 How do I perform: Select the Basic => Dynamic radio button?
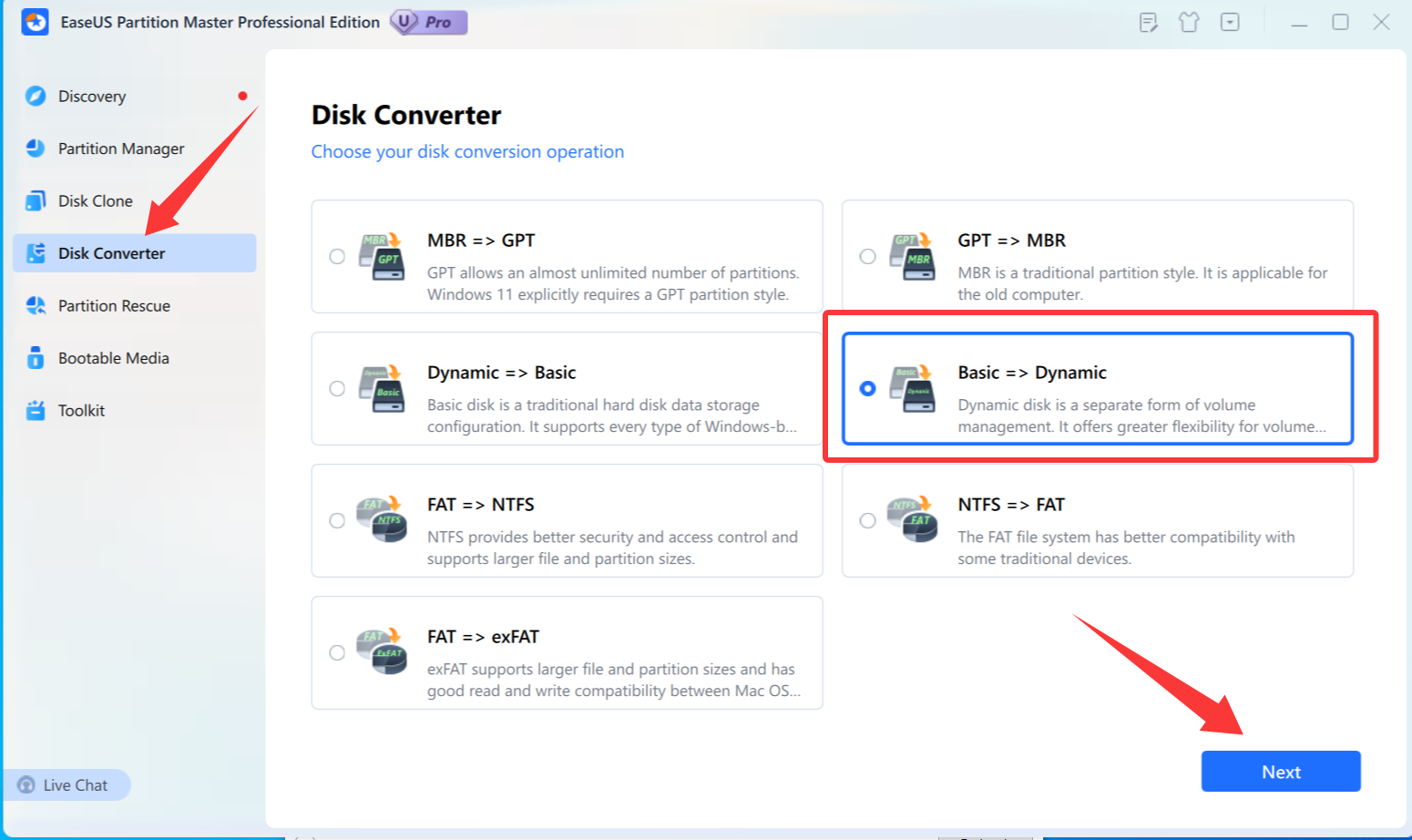tap(867, 388)
